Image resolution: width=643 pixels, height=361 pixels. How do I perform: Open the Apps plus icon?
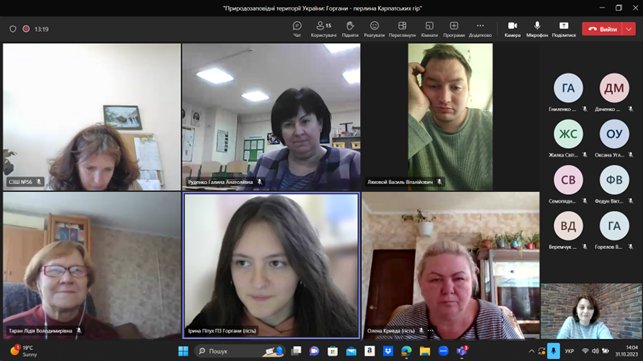coord(454,29)
